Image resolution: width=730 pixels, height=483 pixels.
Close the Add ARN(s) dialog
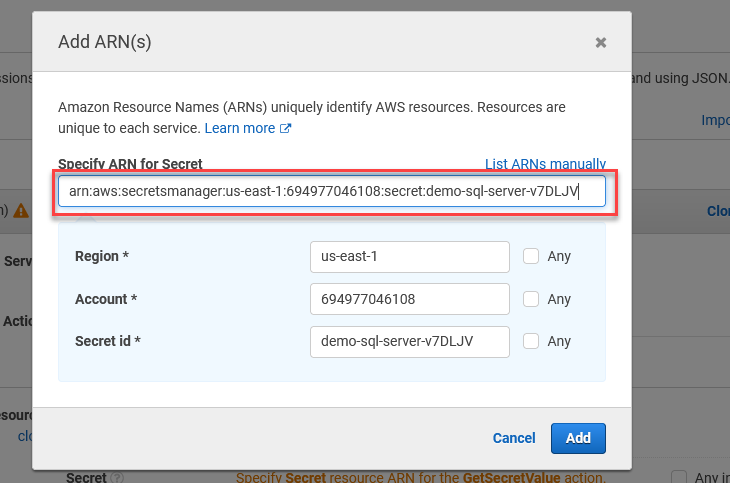click(x=601, y=43)
